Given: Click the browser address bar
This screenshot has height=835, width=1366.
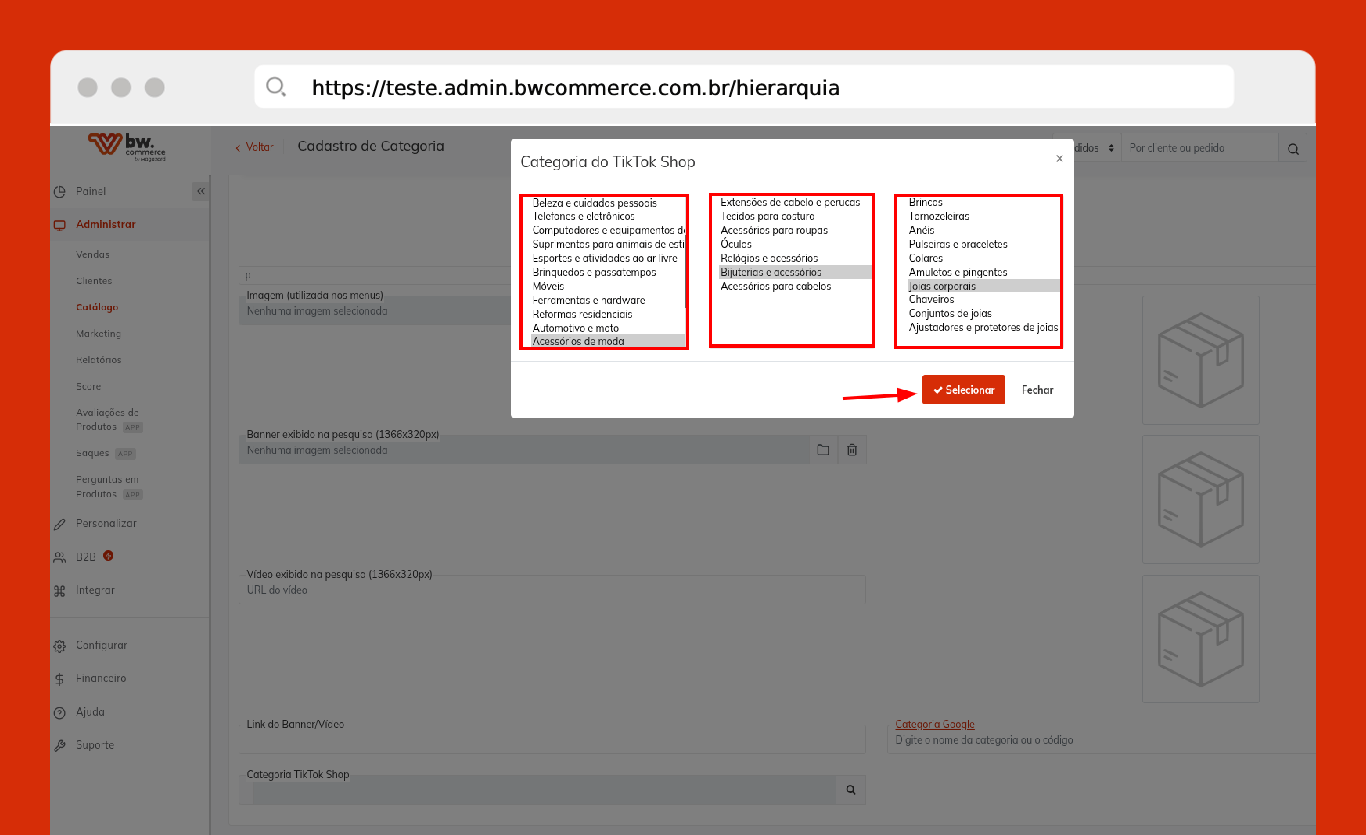Looking at the screenshot, I should [x=743, y=87].
